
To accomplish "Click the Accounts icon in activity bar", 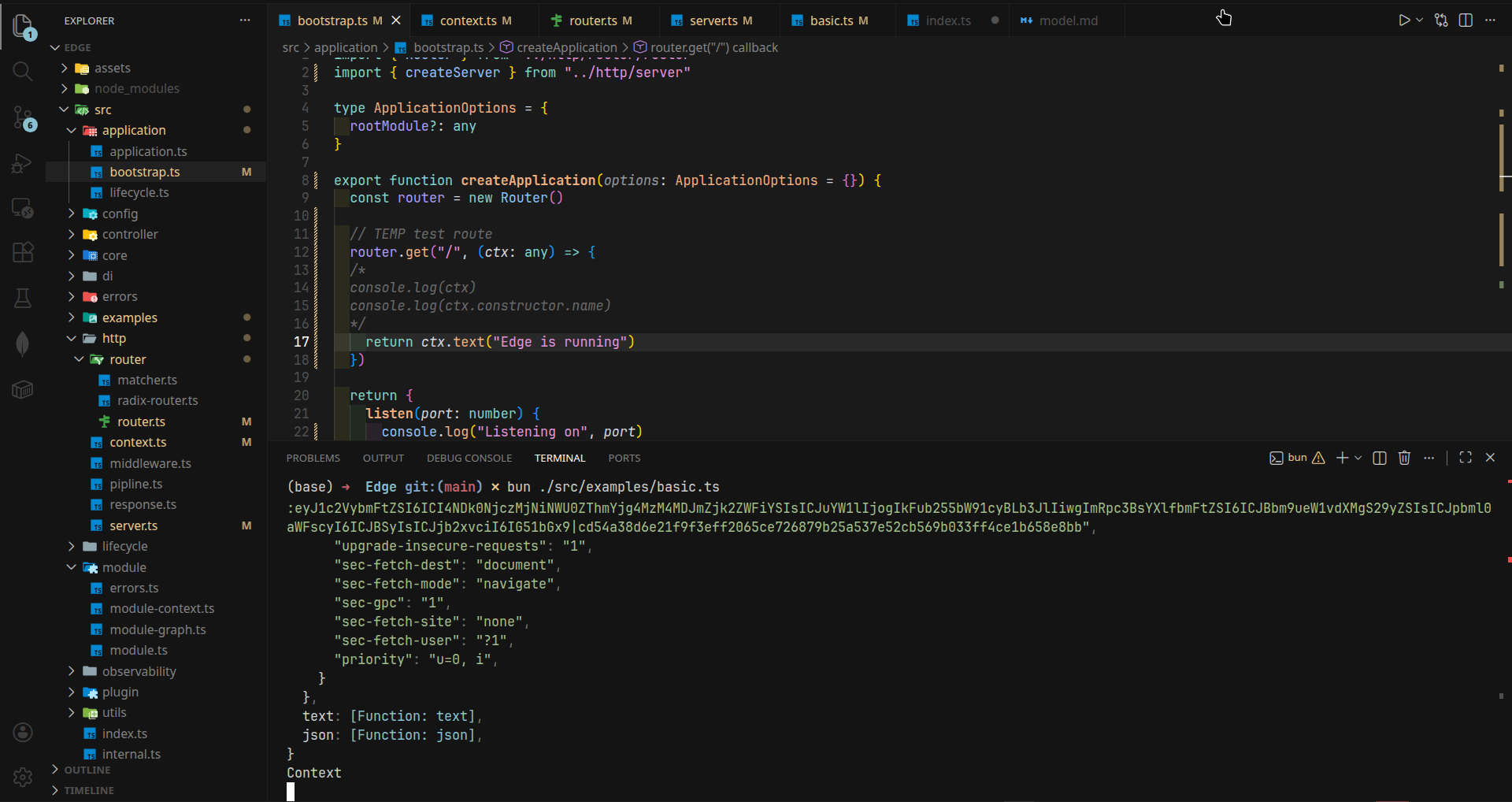I will (x=23, y=733).
